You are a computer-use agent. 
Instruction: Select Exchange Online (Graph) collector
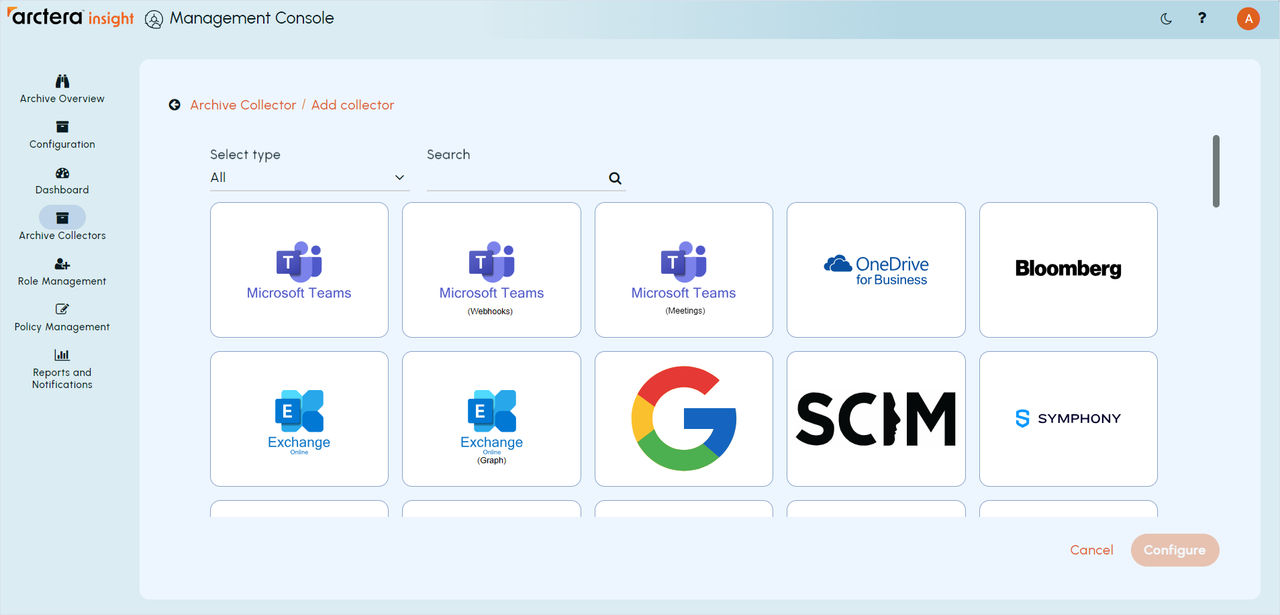point(491,419)
